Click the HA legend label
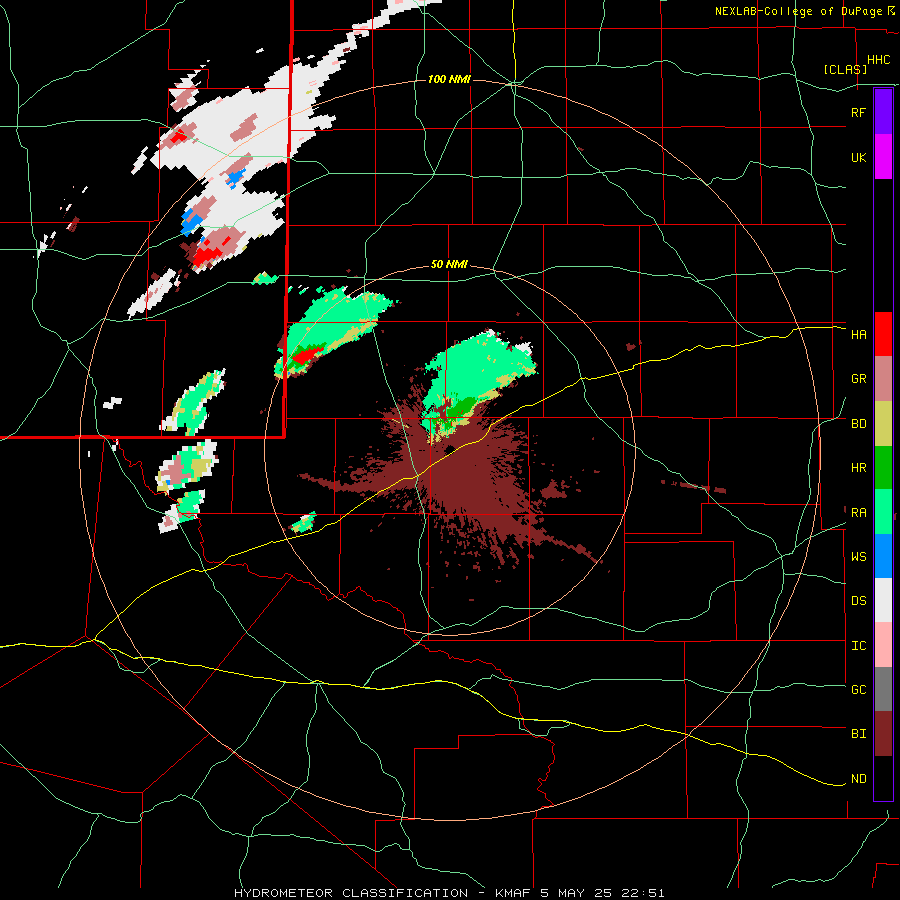This screenshot has width=900, height=900. (x=858, y=335)
